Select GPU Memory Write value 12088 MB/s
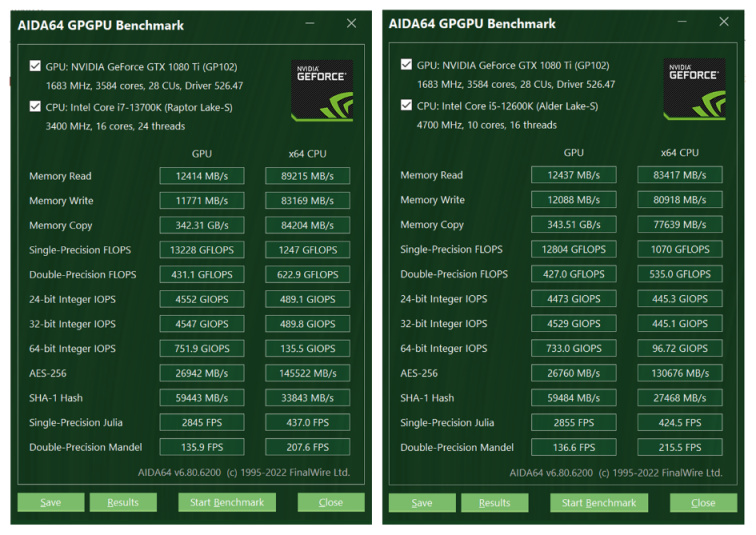 [574, 200]
